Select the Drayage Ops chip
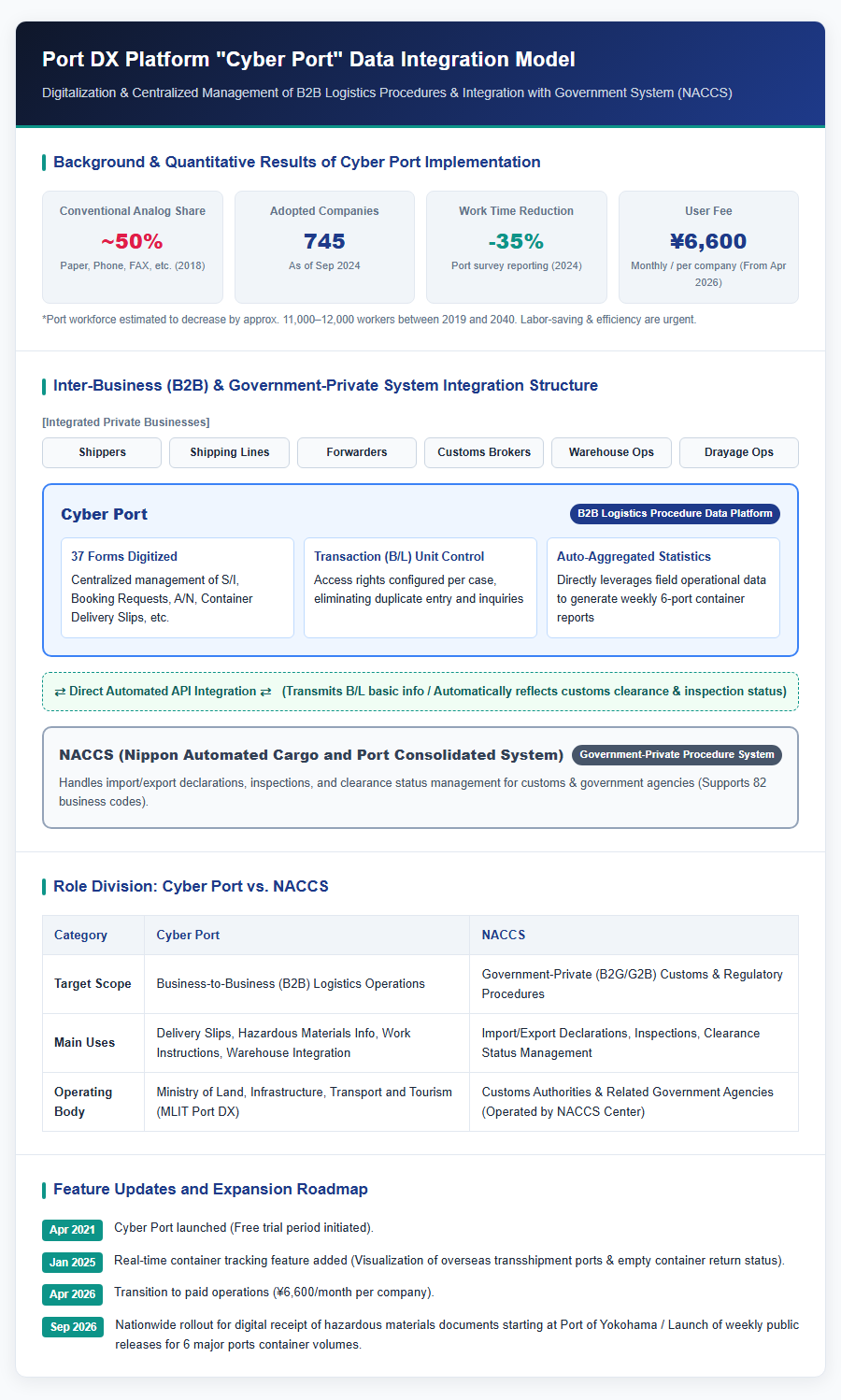The width and height of the screenshot is (841, 1400). 739,452
